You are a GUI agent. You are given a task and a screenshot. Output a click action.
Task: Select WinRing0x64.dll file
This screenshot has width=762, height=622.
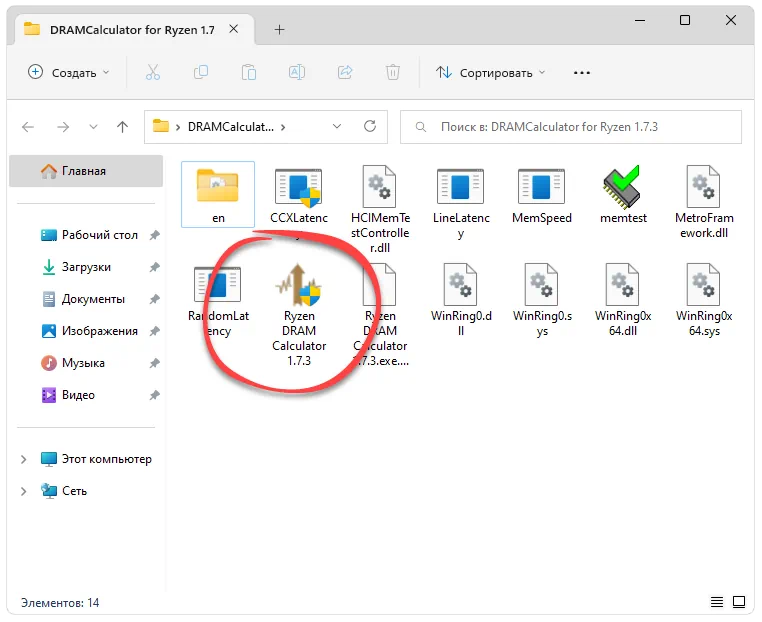[x=623, y=301]
